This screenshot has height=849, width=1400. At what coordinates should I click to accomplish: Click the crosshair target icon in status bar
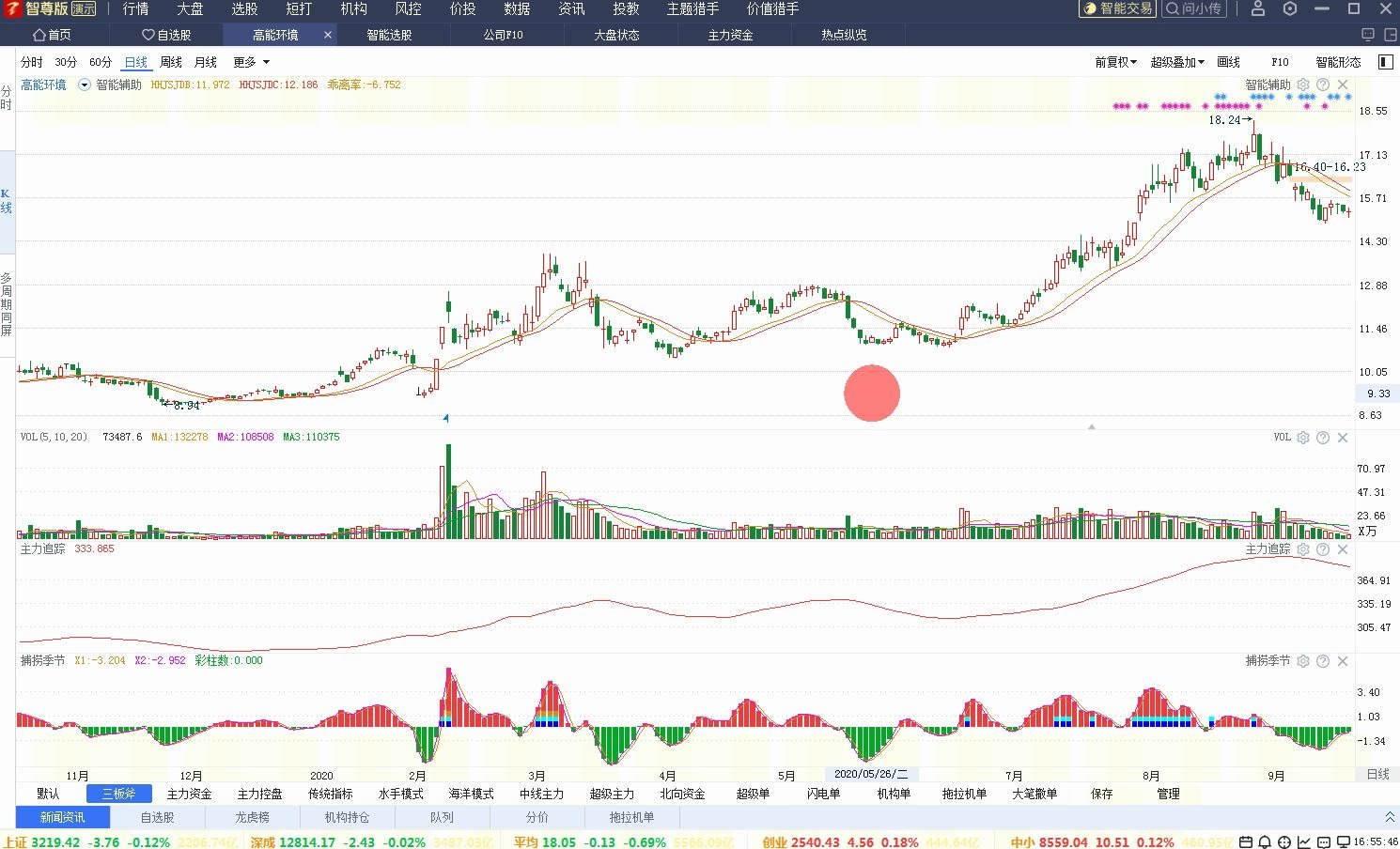pos(1285,841)
